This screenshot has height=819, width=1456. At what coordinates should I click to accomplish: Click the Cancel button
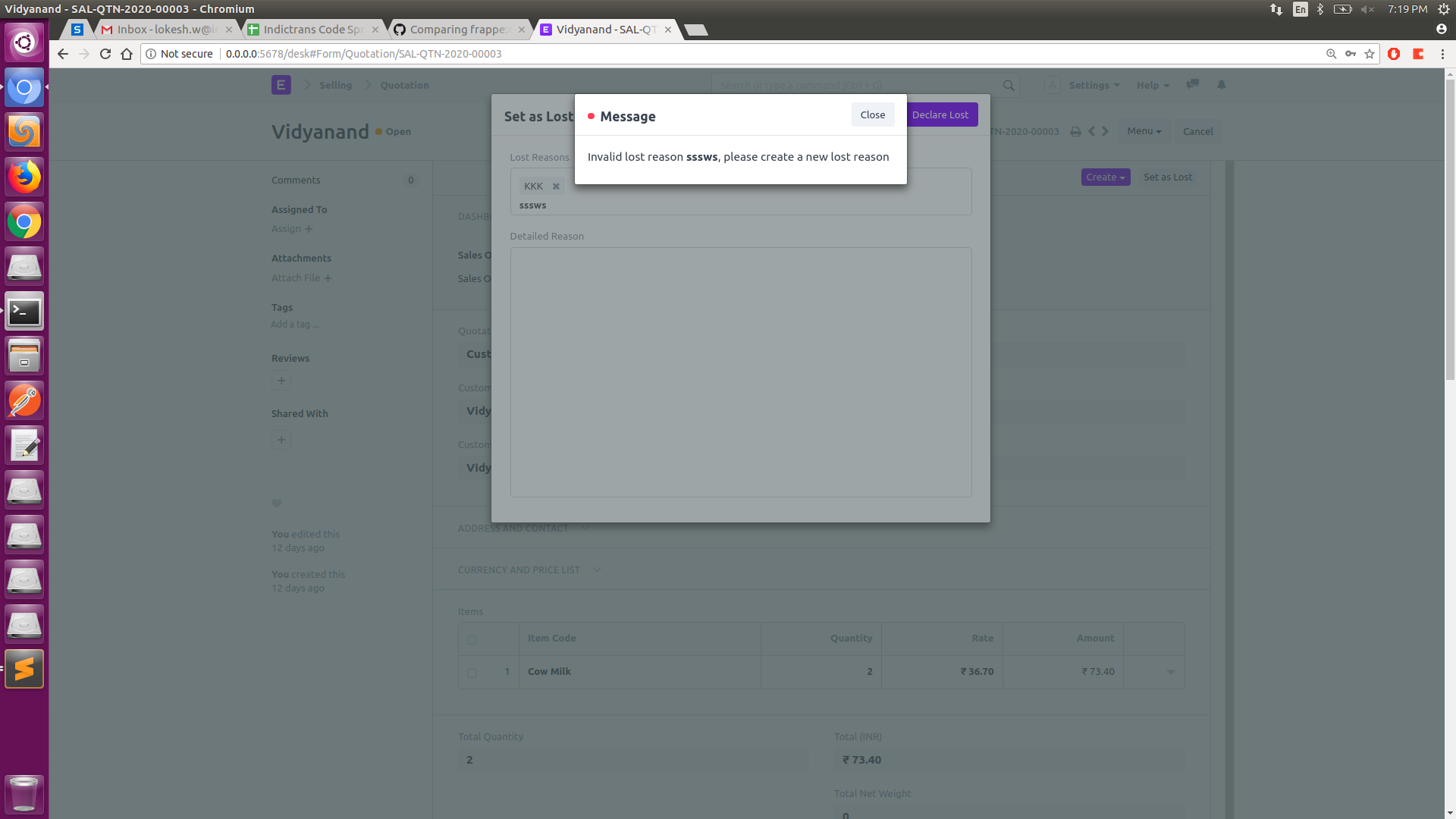(x=1198, y=131)
